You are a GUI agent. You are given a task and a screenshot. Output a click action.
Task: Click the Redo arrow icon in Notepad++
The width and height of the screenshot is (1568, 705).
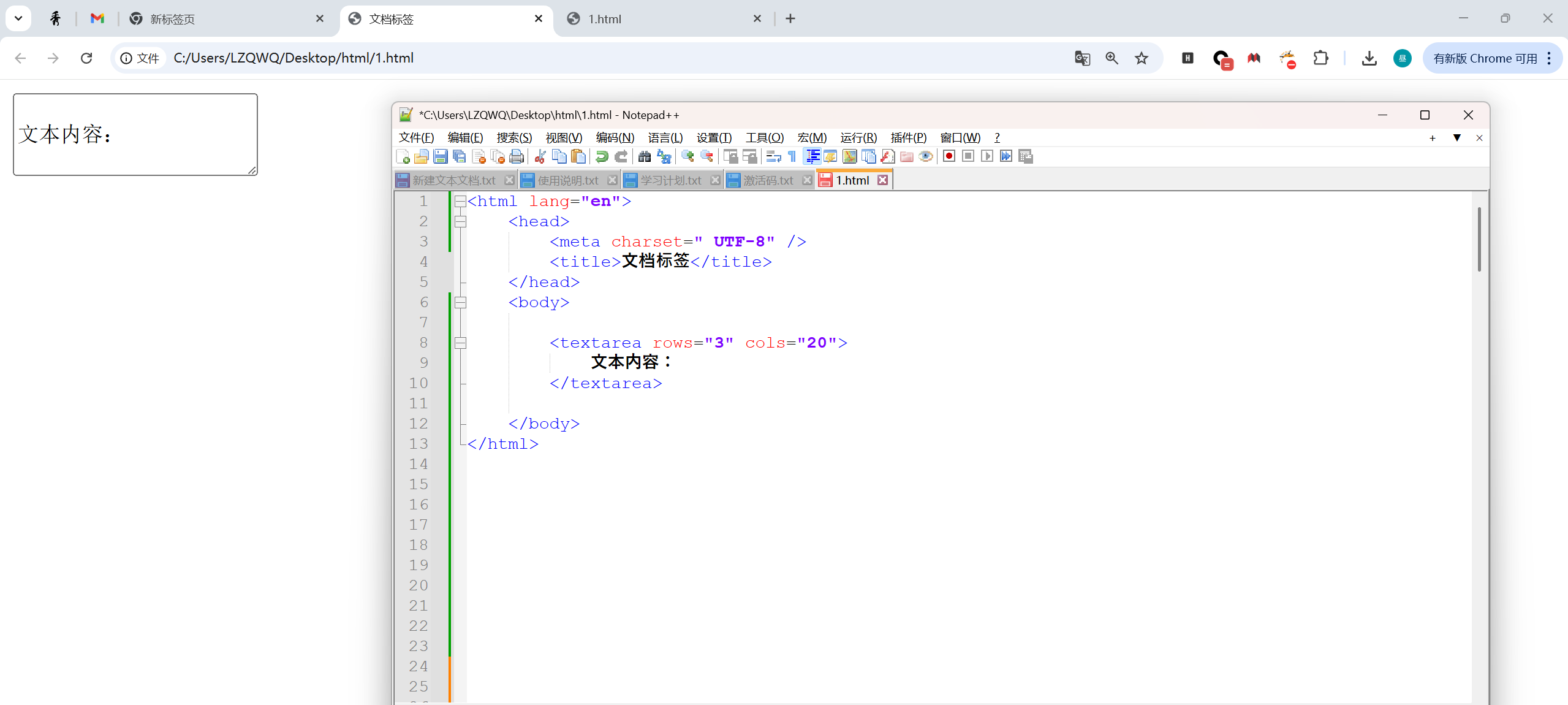621,156
